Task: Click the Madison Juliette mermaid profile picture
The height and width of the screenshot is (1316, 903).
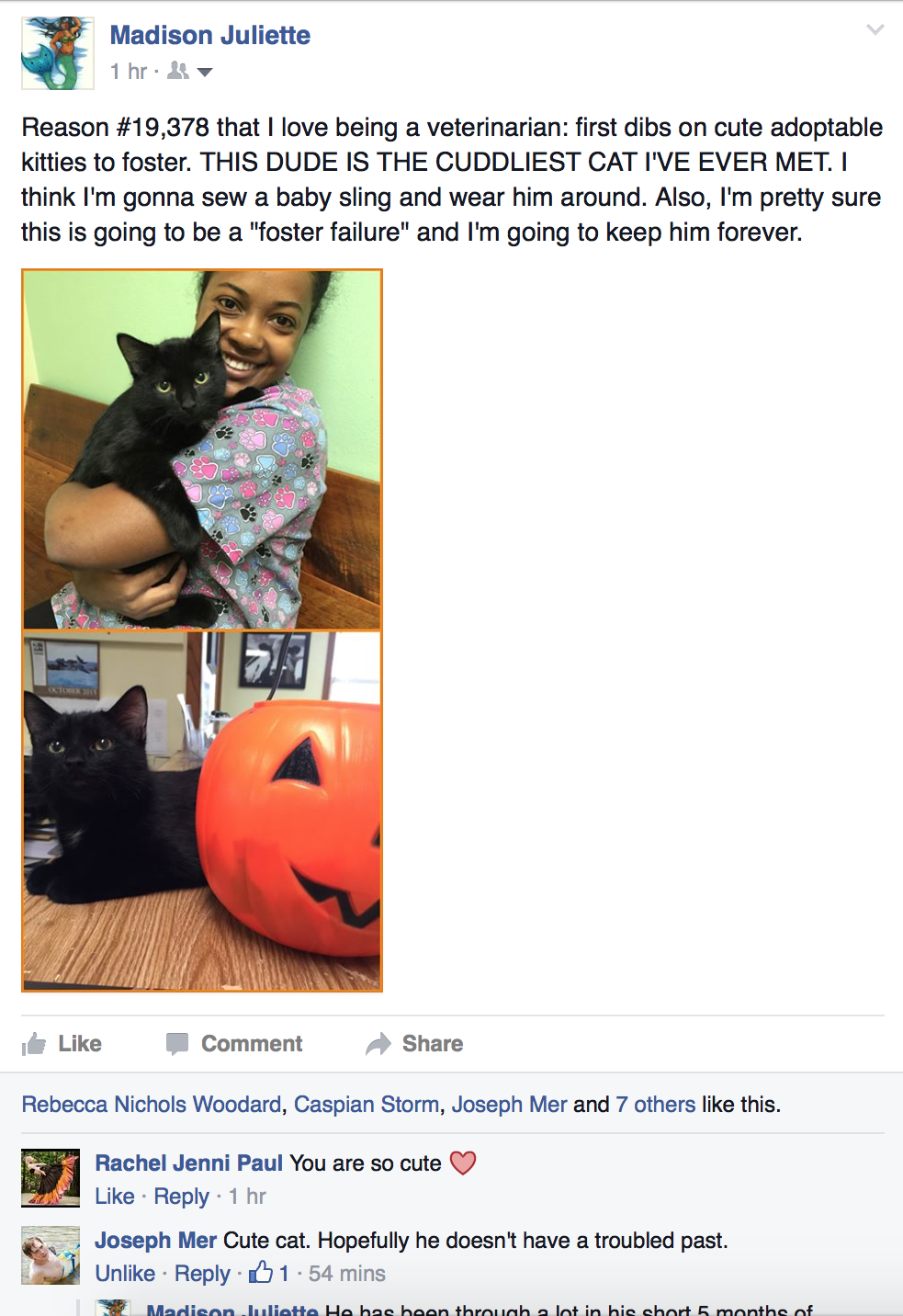Action: tap(58, 53)
